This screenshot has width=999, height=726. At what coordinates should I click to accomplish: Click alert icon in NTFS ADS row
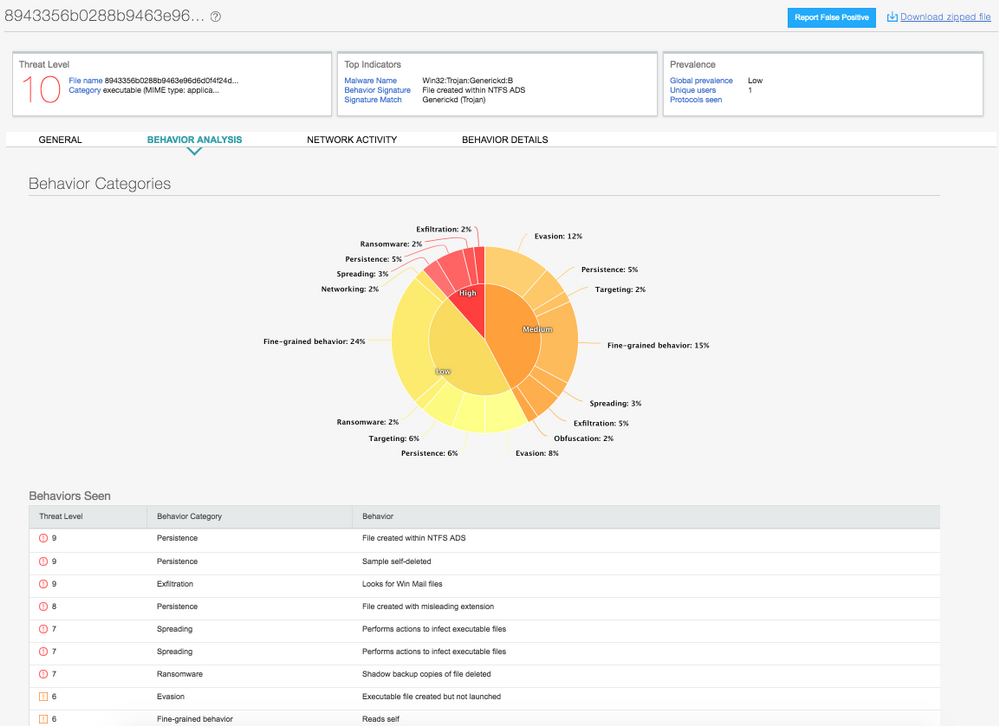43,538
